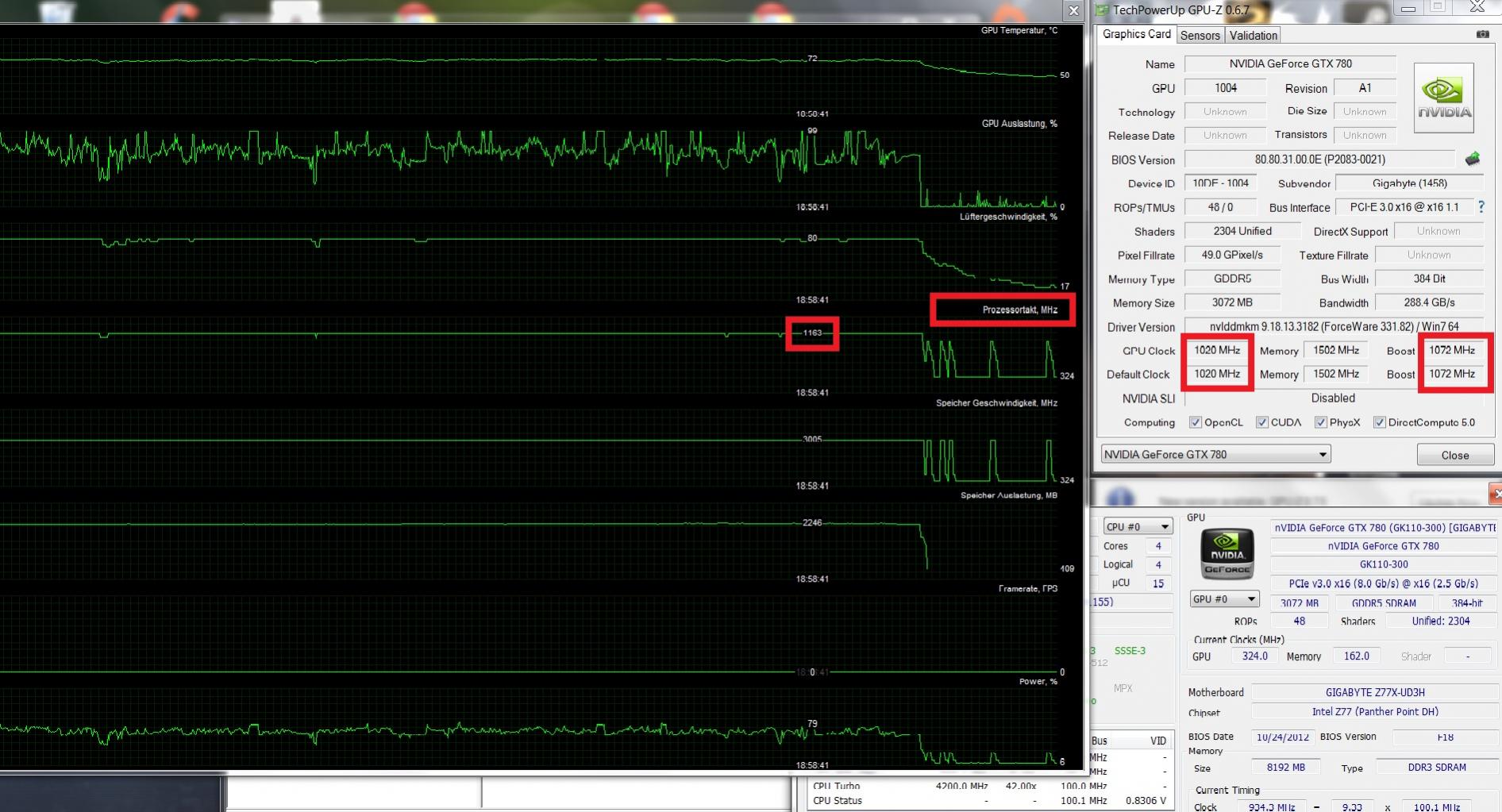Select the Pixel Fillrate field
The width and height of the screenshot is (1502, 812).
pyautogui.click(x=1231, y=255)
